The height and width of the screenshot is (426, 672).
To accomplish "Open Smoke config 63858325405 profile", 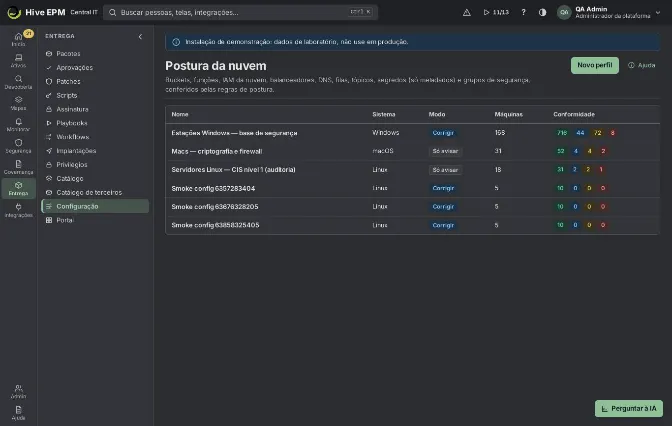I will 215,225.
